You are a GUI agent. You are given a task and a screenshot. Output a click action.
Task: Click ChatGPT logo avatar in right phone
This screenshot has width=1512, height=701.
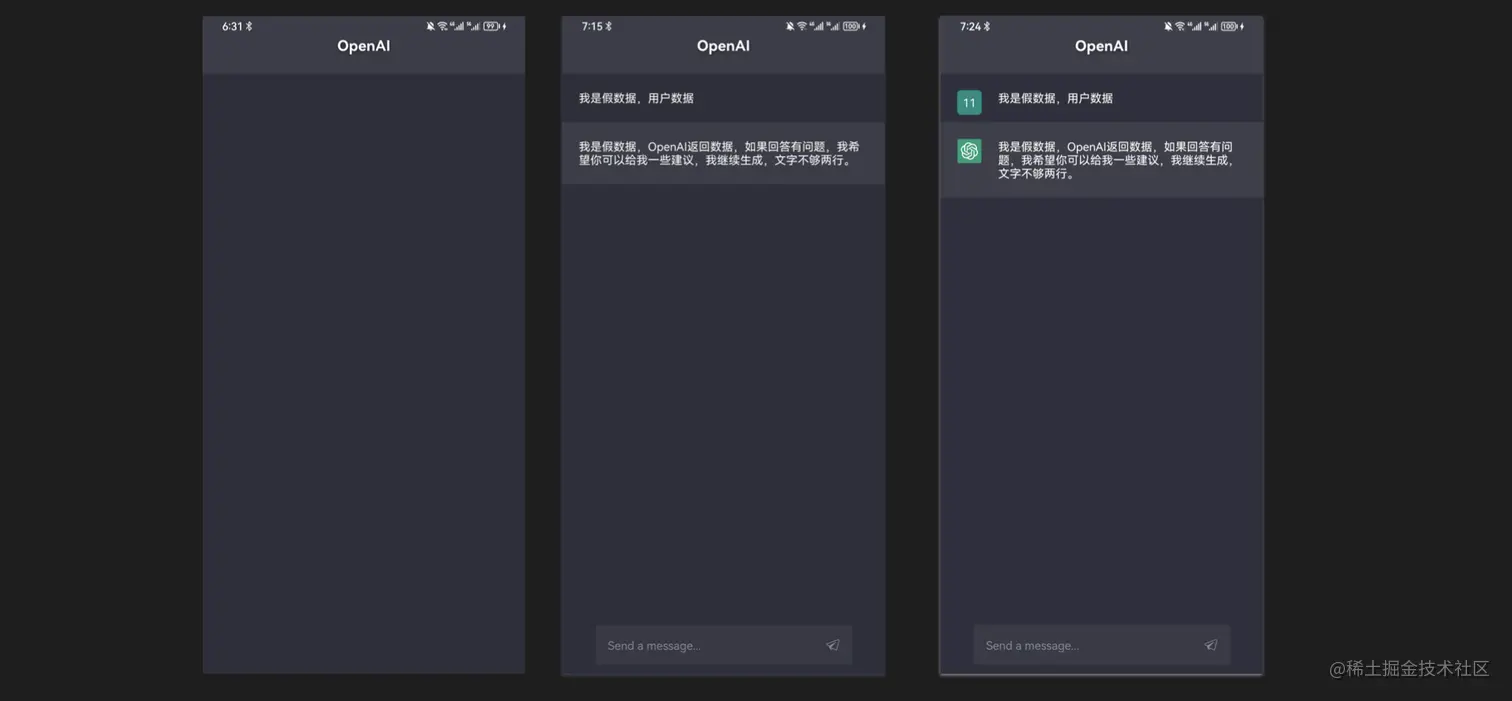pos(969,151)
